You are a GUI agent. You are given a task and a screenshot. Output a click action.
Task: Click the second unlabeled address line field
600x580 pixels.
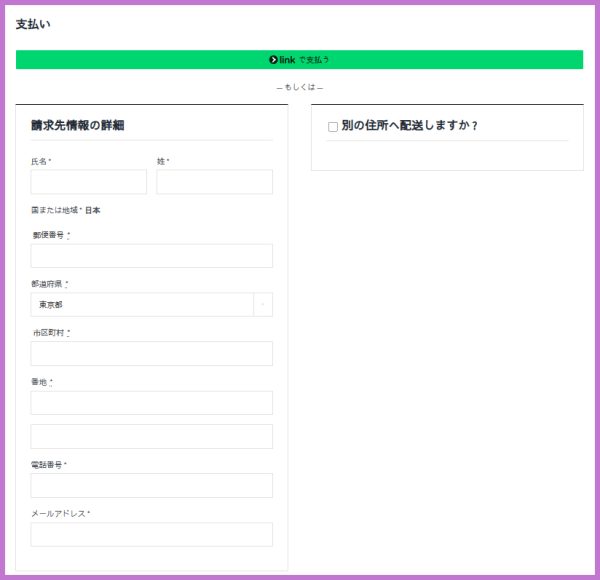point(151,436)
